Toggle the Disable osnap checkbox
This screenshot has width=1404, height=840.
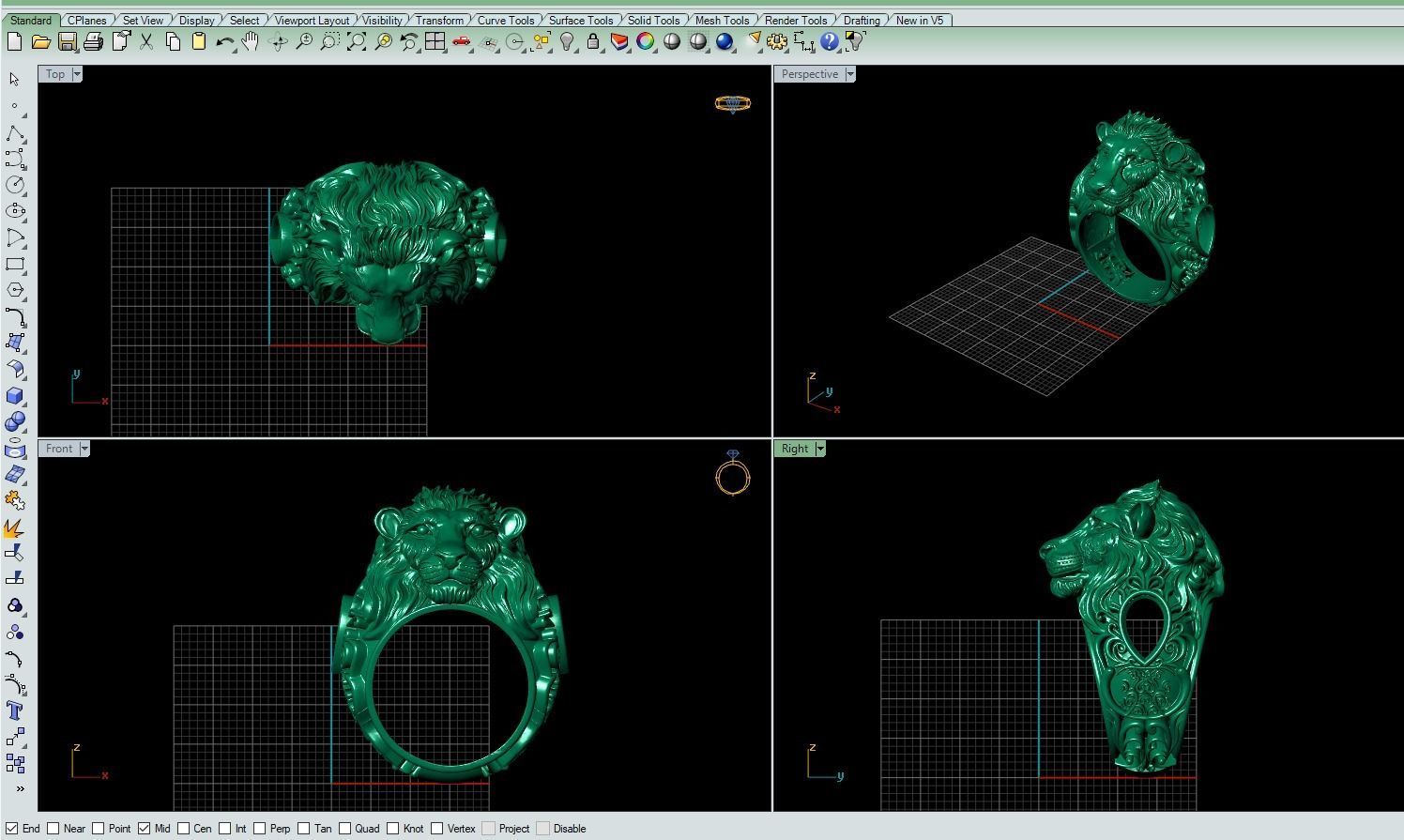tap(542, 829)
